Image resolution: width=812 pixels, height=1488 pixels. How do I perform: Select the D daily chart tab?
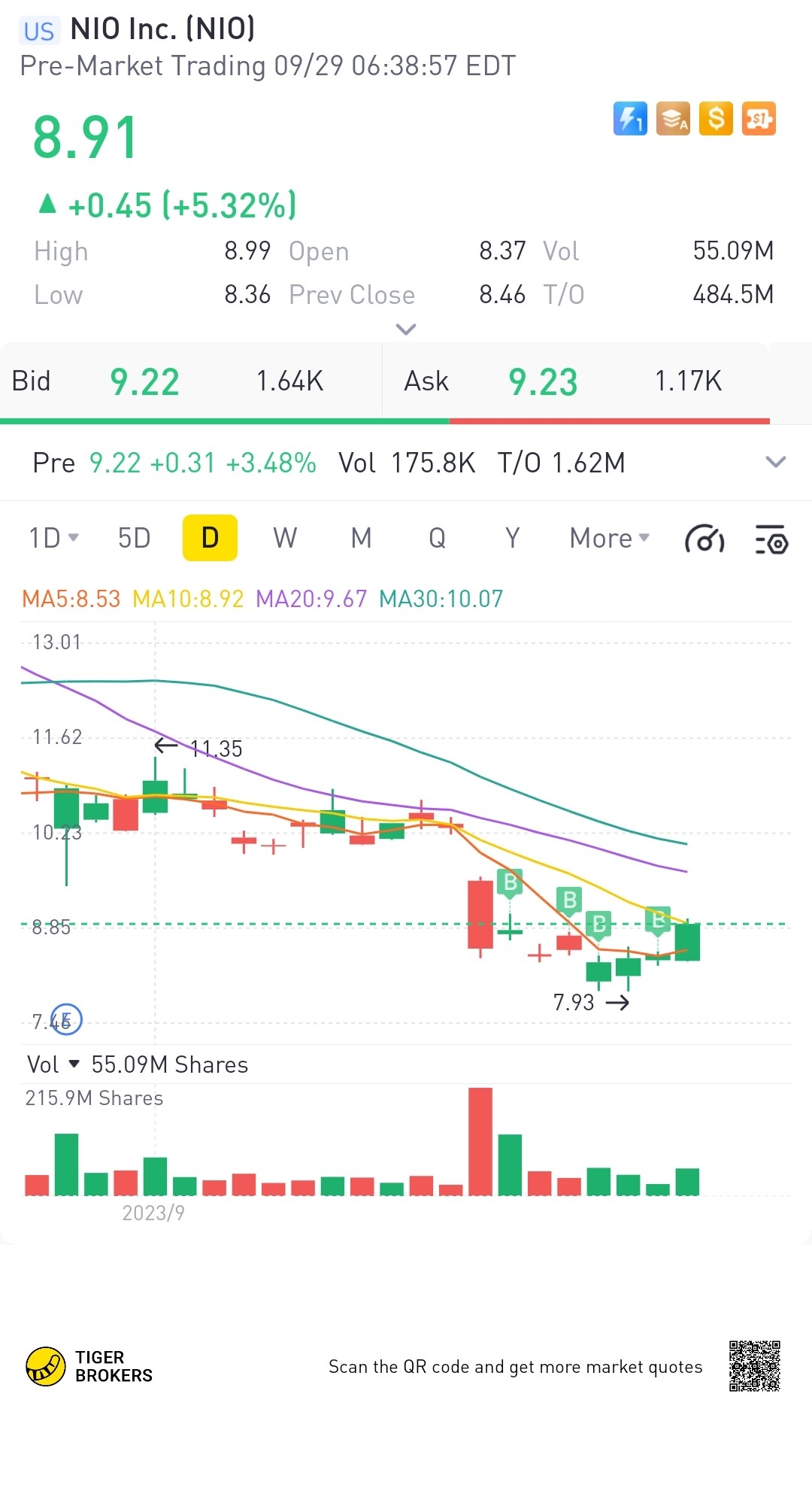(x=210, y=538)
